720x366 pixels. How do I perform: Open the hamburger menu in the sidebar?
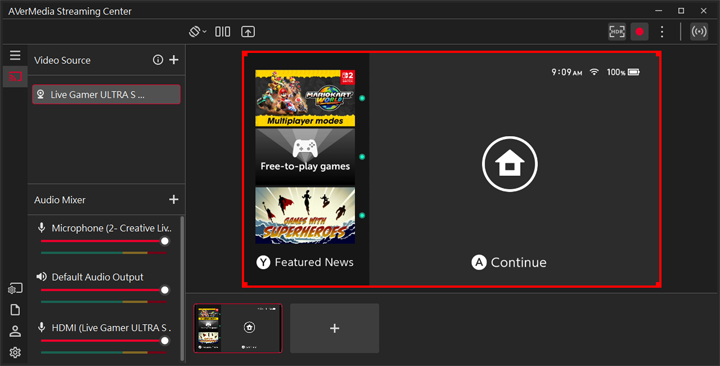[x=15, y=56]
